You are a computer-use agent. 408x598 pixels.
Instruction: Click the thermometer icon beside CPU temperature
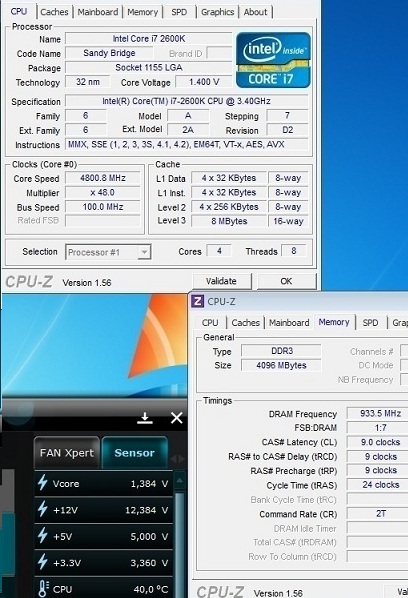43,588
